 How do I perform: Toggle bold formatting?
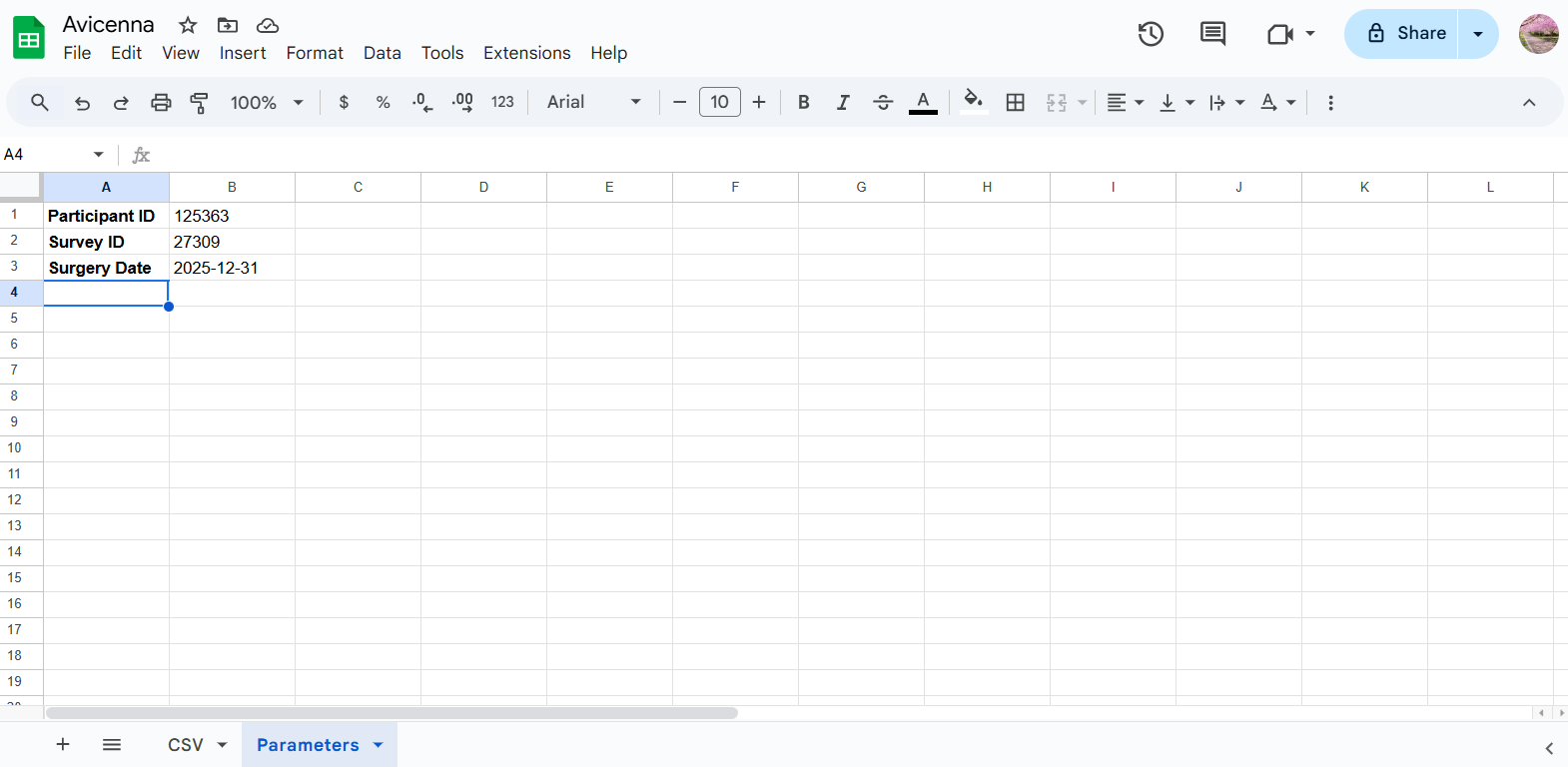(x=803, y=103)
